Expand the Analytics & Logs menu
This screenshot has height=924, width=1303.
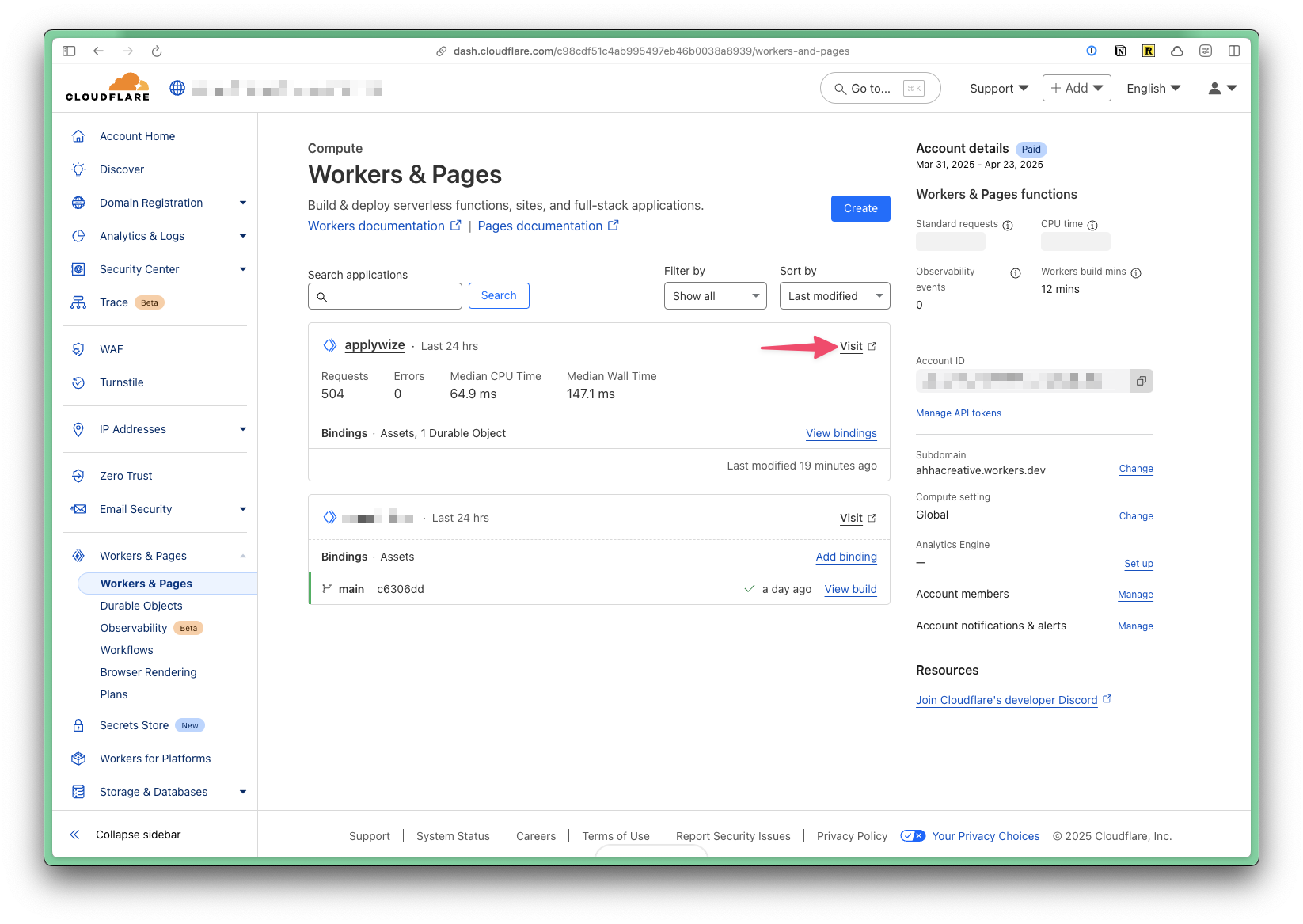[242, 236]
